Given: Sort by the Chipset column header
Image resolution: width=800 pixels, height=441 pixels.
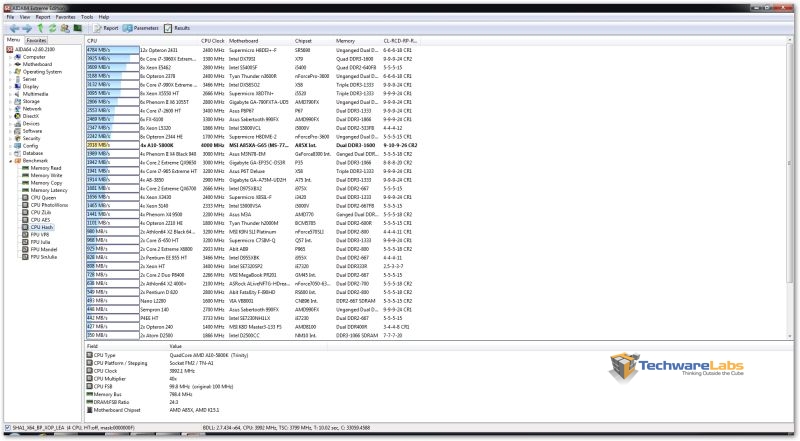Looking at the screenshot, I should coord(314,41).
